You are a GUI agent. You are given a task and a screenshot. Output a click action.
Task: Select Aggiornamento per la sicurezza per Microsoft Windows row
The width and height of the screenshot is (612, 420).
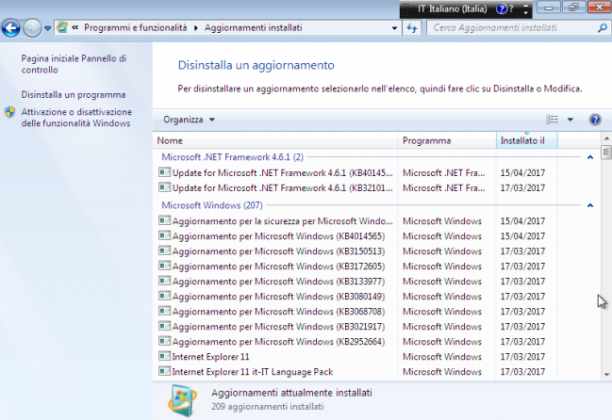357,221
